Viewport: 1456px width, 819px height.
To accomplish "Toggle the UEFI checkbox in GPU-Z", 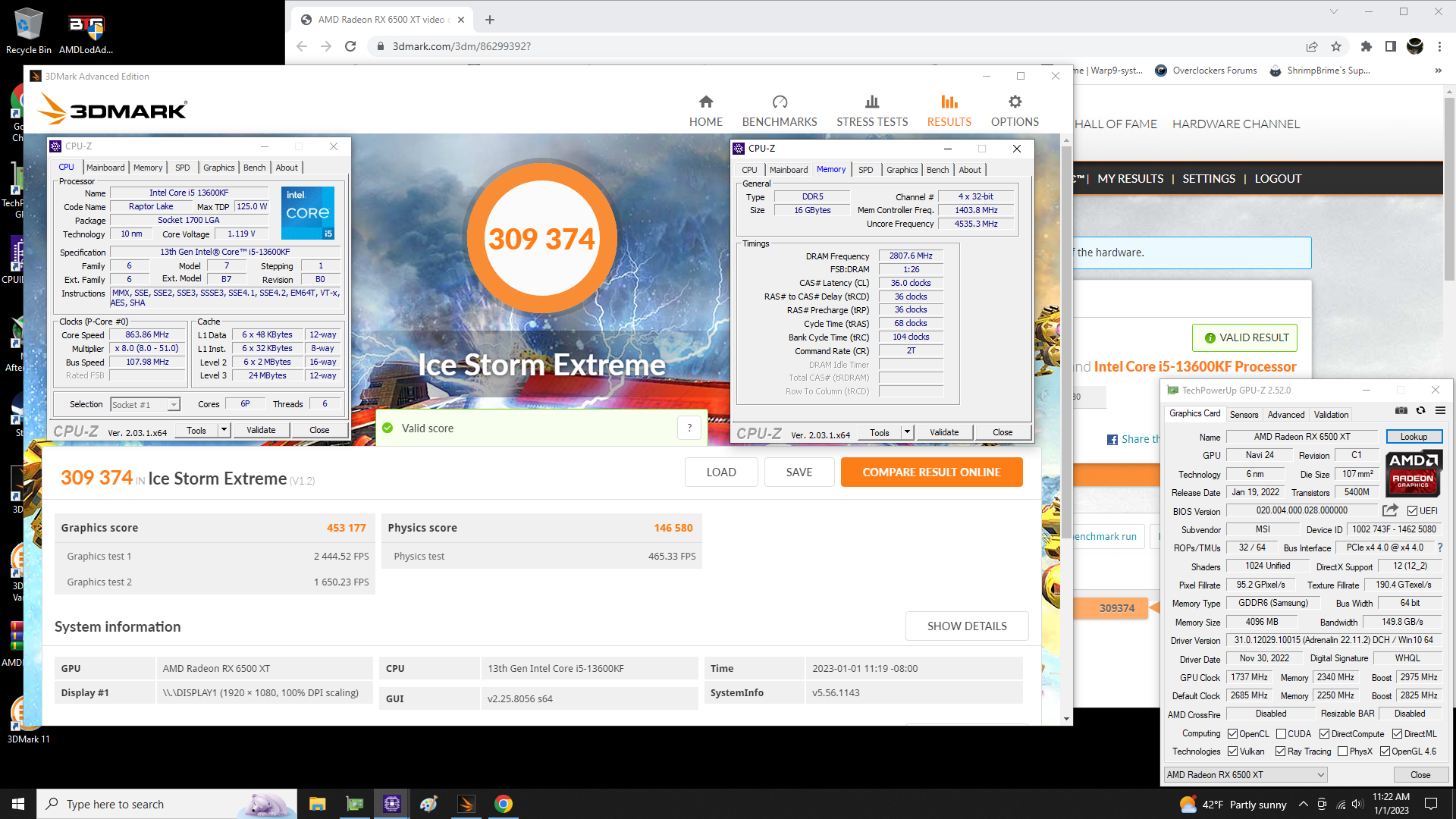I will click(1412, 511).
